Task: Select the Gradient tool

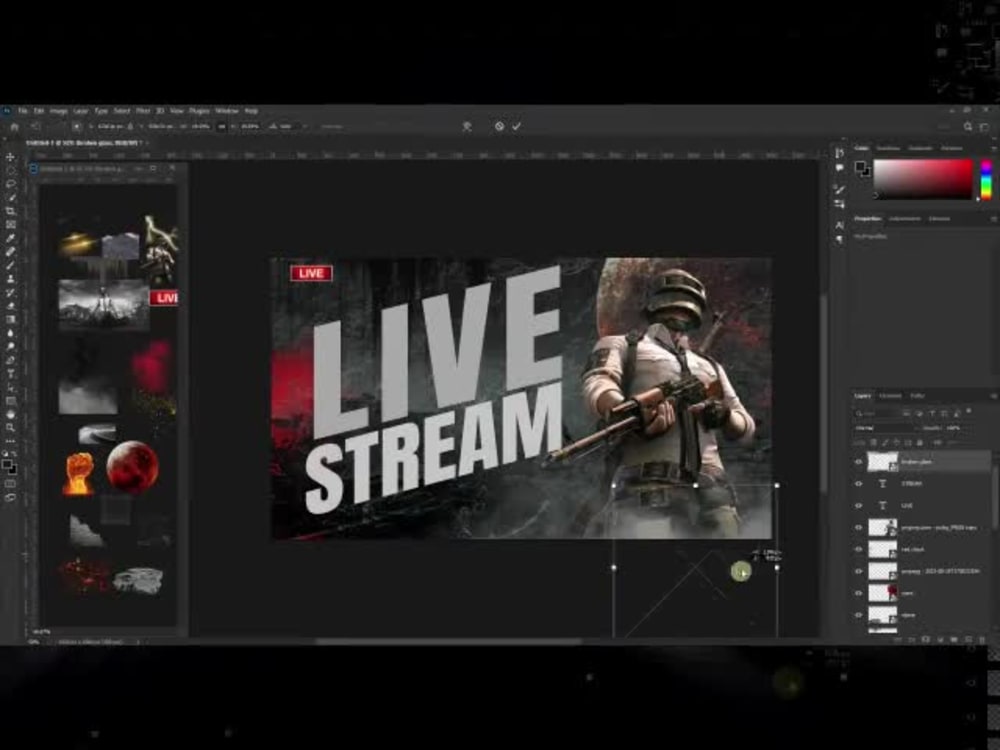Action: coord(10,320)
